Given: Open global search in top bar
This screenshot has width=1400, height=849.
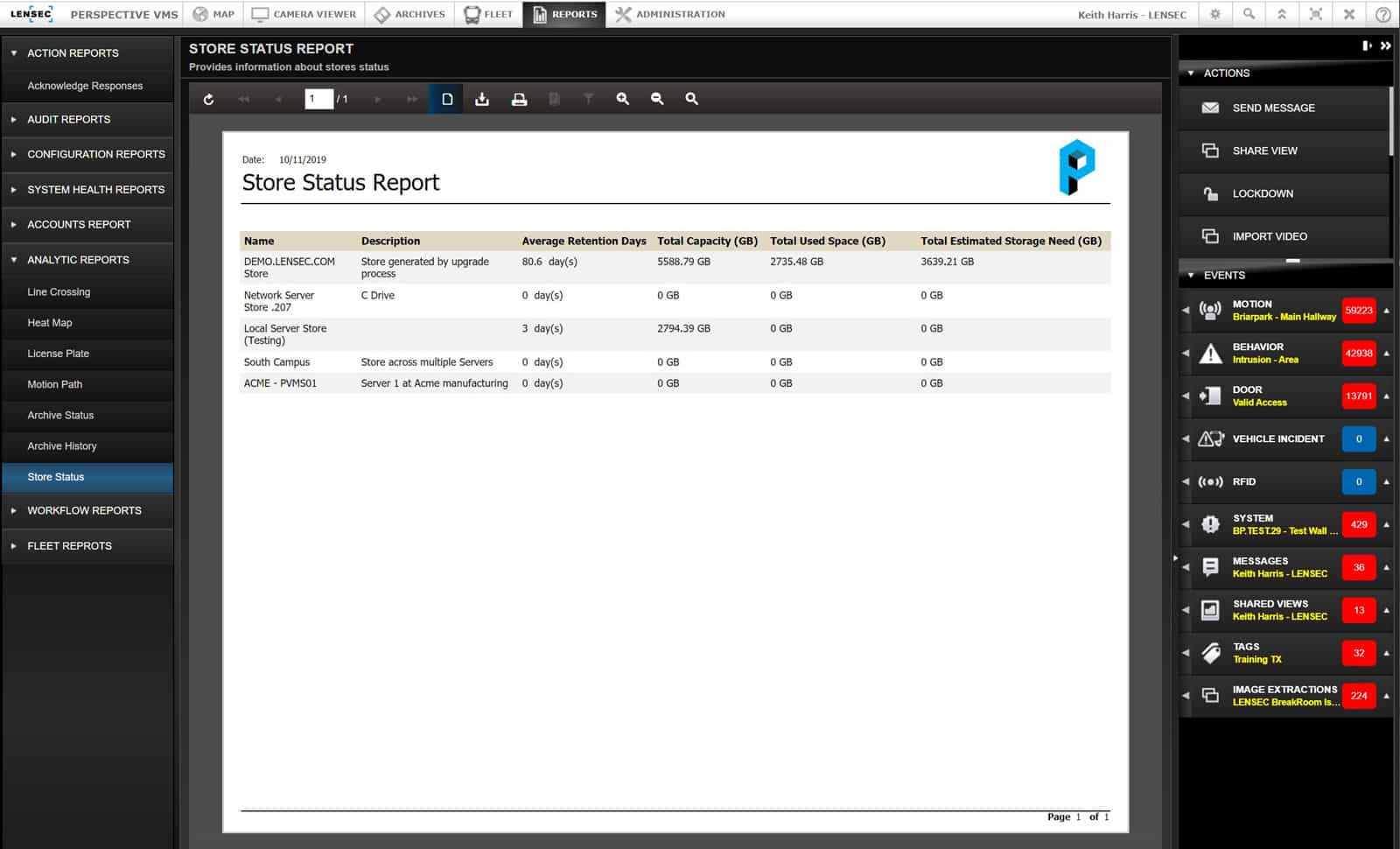Looking at the screenshot, I should coord(1249,14).
